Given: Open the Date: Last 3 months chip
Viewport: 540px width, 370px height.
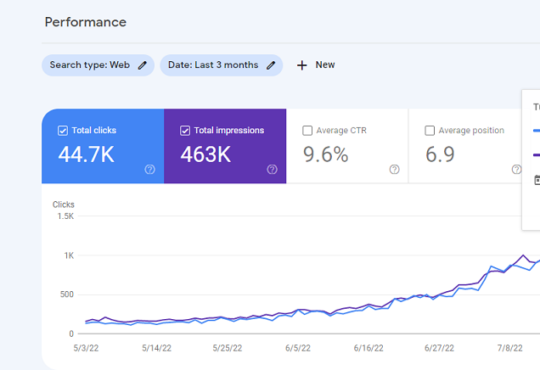Looking at the screenshot, I should [x=221, y=65].
